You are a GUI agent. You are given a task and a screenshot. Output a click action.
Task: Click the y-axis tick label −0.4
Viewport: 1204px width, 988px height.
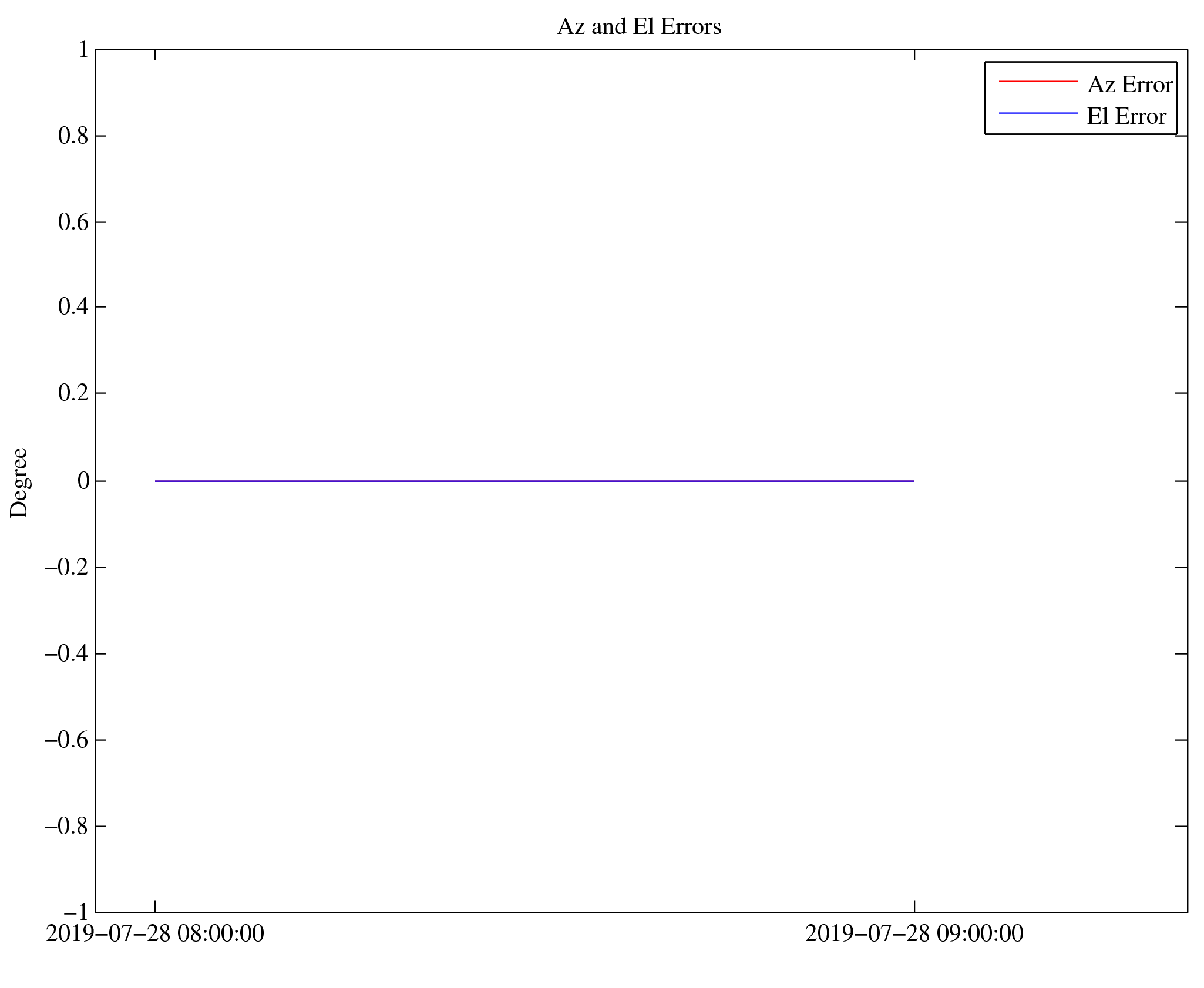pos(66,653)
